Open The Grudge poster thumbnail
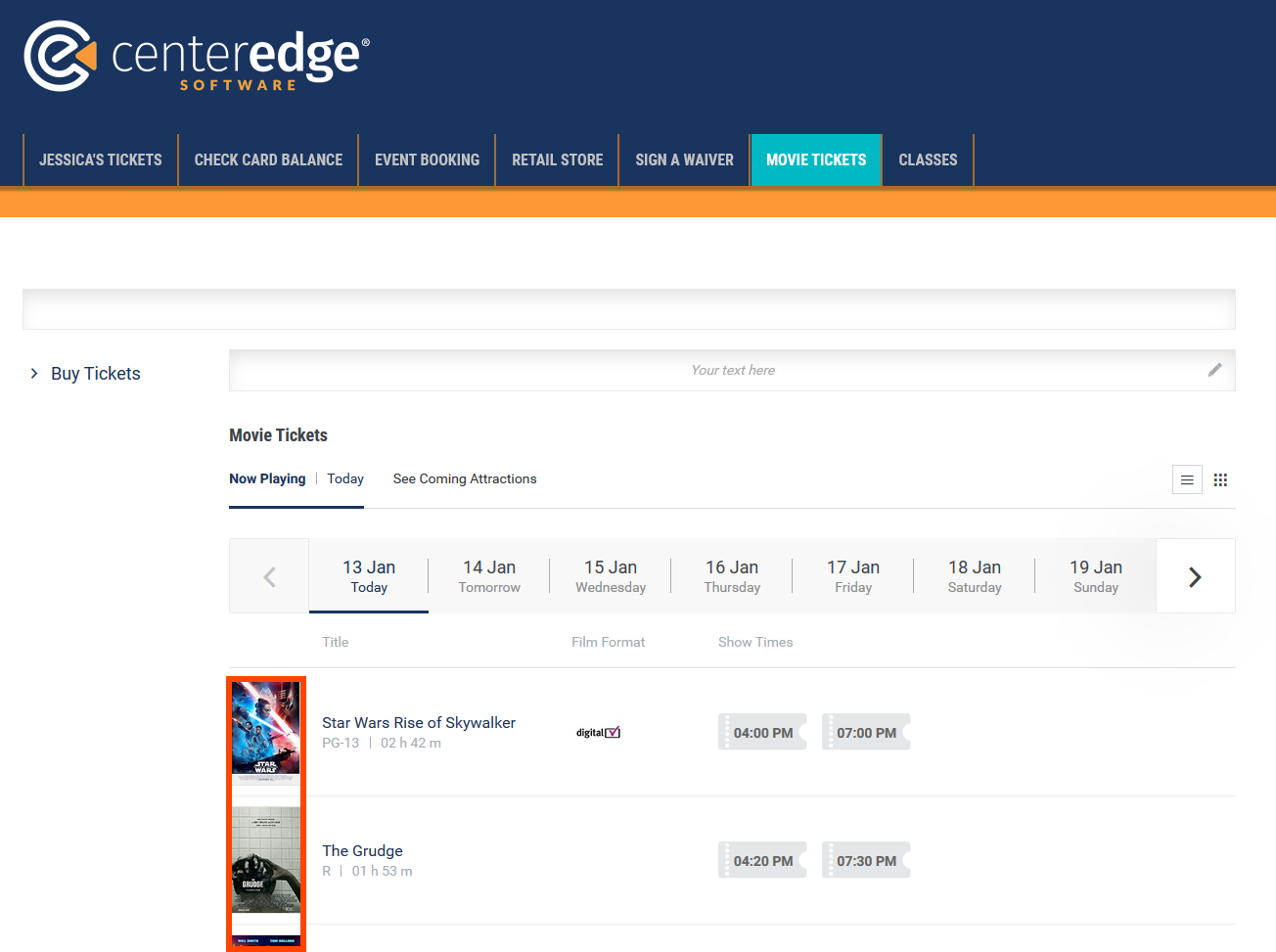 (266, 860)
